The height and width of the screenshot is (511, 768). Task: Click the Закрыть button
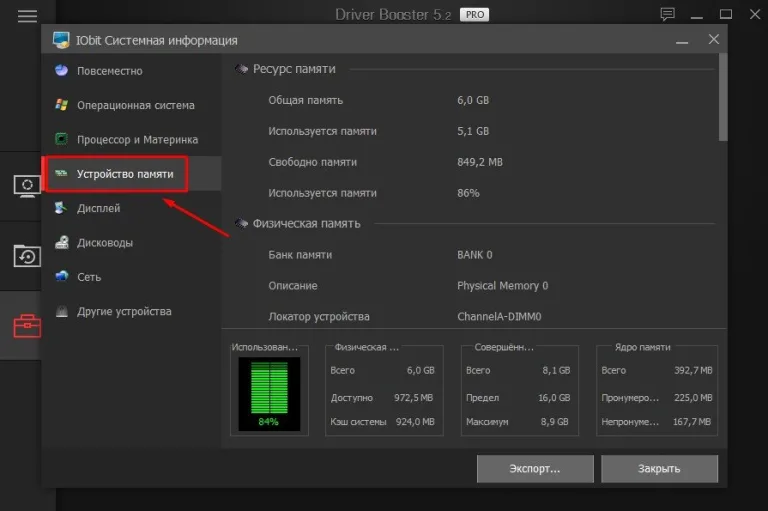659,469
